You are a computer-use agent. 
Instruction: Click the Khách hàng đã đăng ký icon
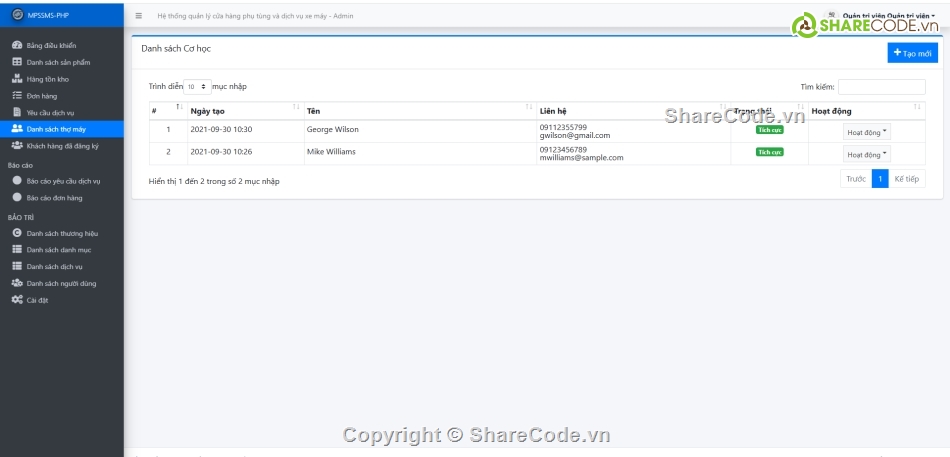click(17, 145)
